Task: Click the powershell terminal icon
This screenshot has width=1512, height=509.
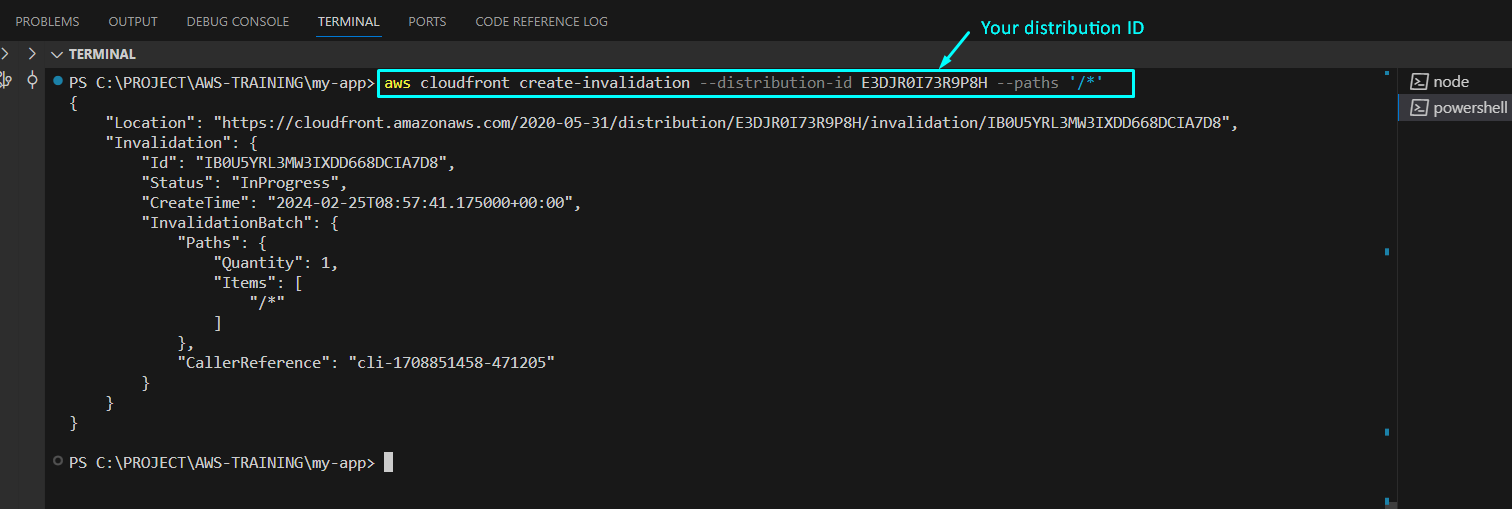Action: (1418, 108)
